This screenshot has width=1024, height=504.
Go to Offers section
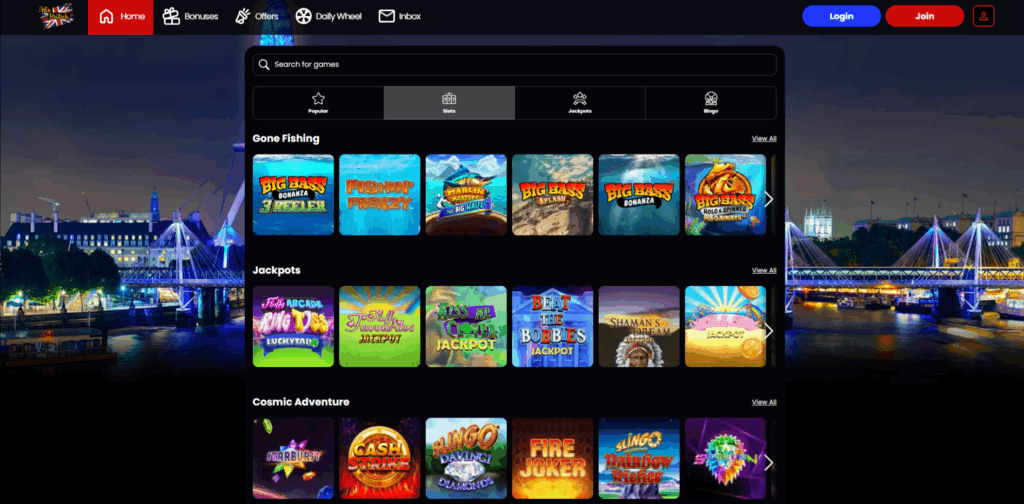click(257, 17)
